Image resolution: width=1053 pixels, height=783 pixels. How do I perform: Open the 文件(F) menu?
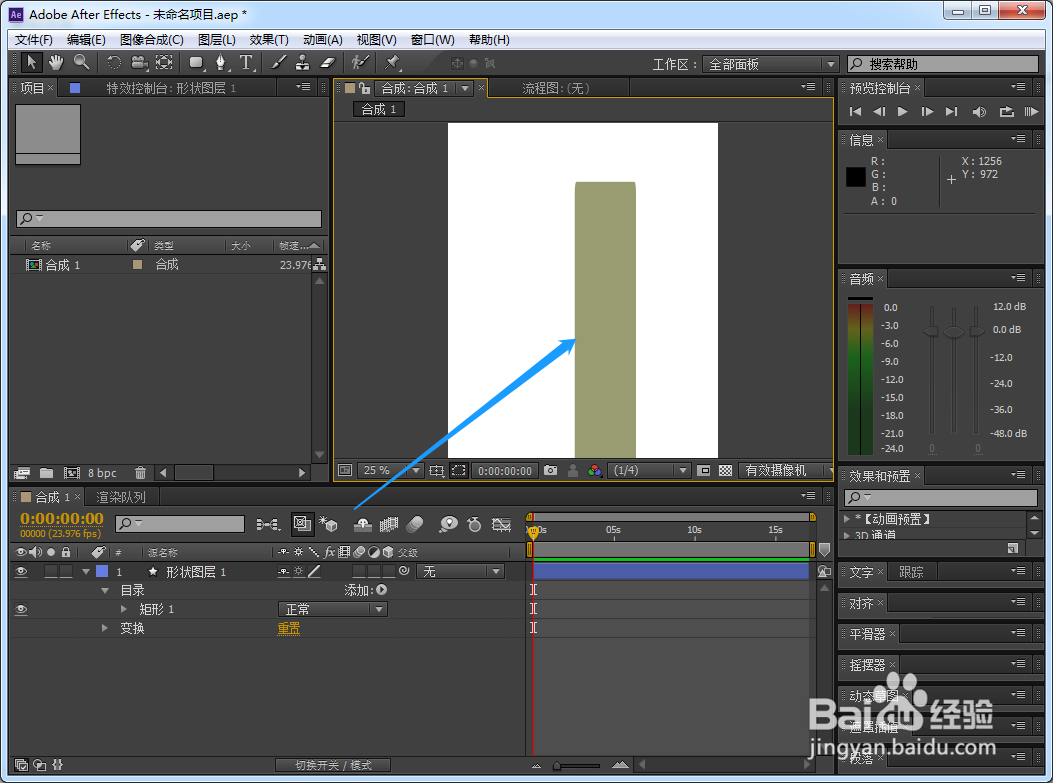coord(34,40)
